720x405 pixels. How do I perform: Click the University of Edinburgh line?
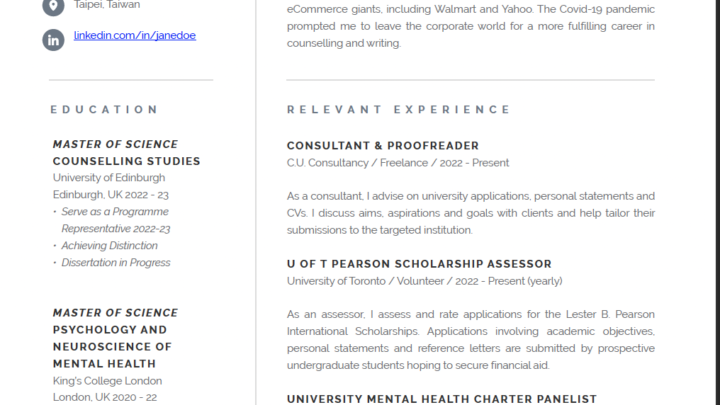click(x=109, y=178)
